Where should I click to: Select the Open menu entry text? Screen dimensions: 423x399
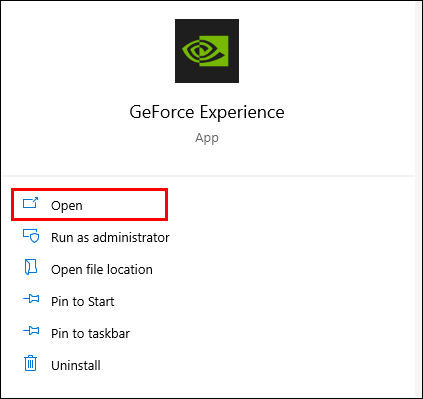click(67, 206)
